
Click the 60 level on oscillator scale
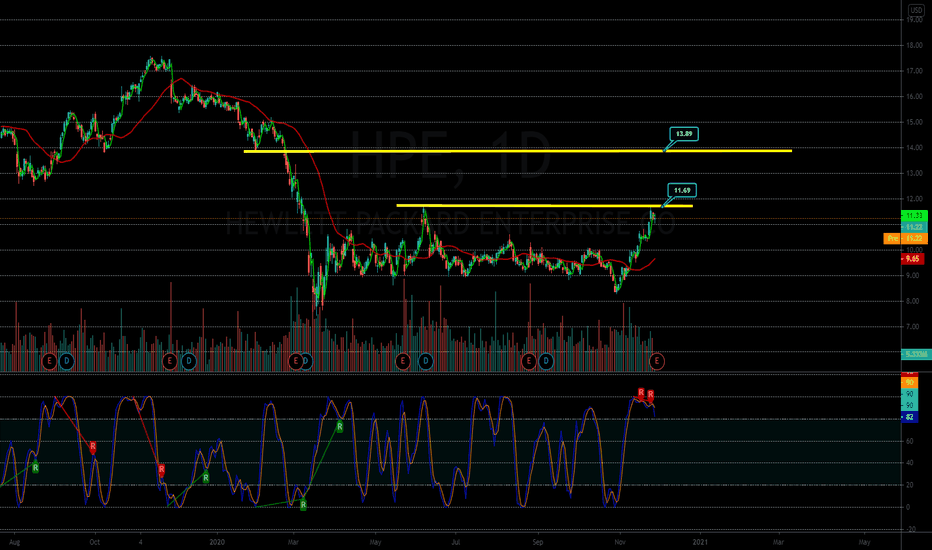tap(909, 441)
